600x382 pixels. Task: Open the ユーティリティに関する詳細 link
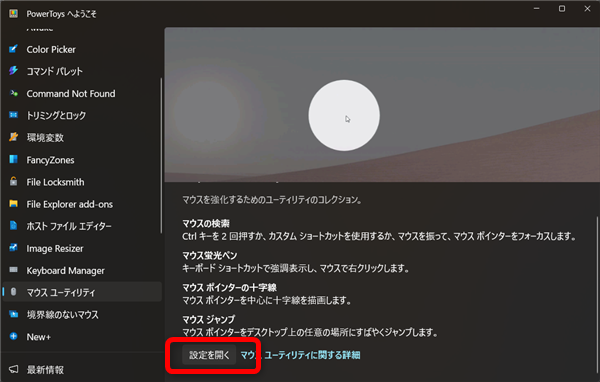coord(300,355)
